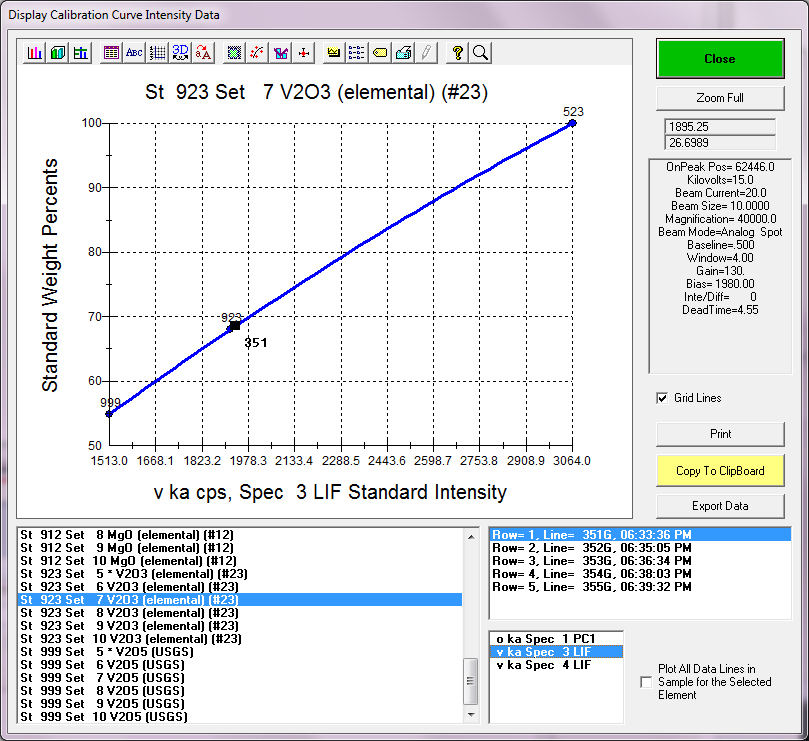Click the yellow Copy To ClipBoard button
This screenshot has width=809, height=741.
[x=720, y=470]
